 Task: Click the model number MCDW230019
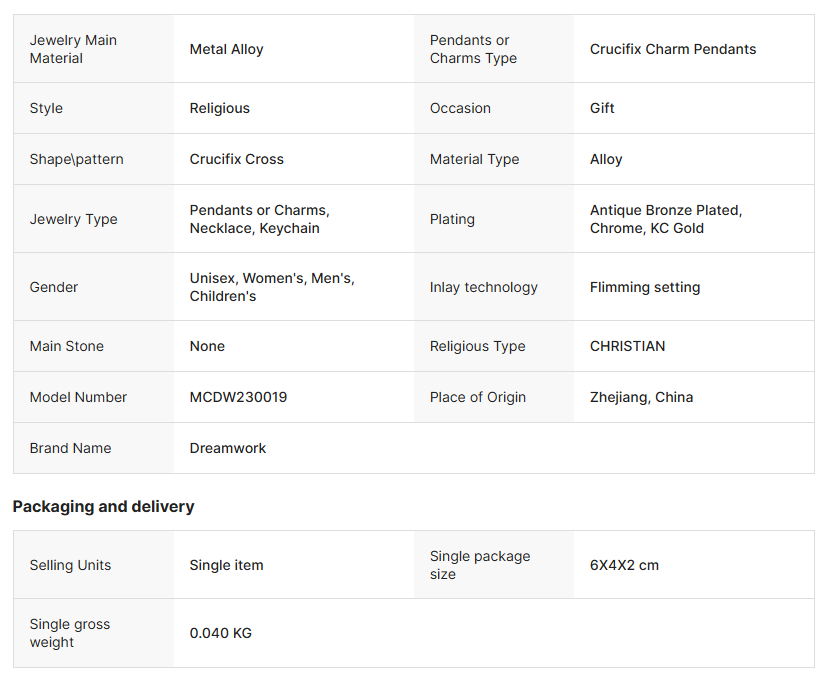[238, 397]
